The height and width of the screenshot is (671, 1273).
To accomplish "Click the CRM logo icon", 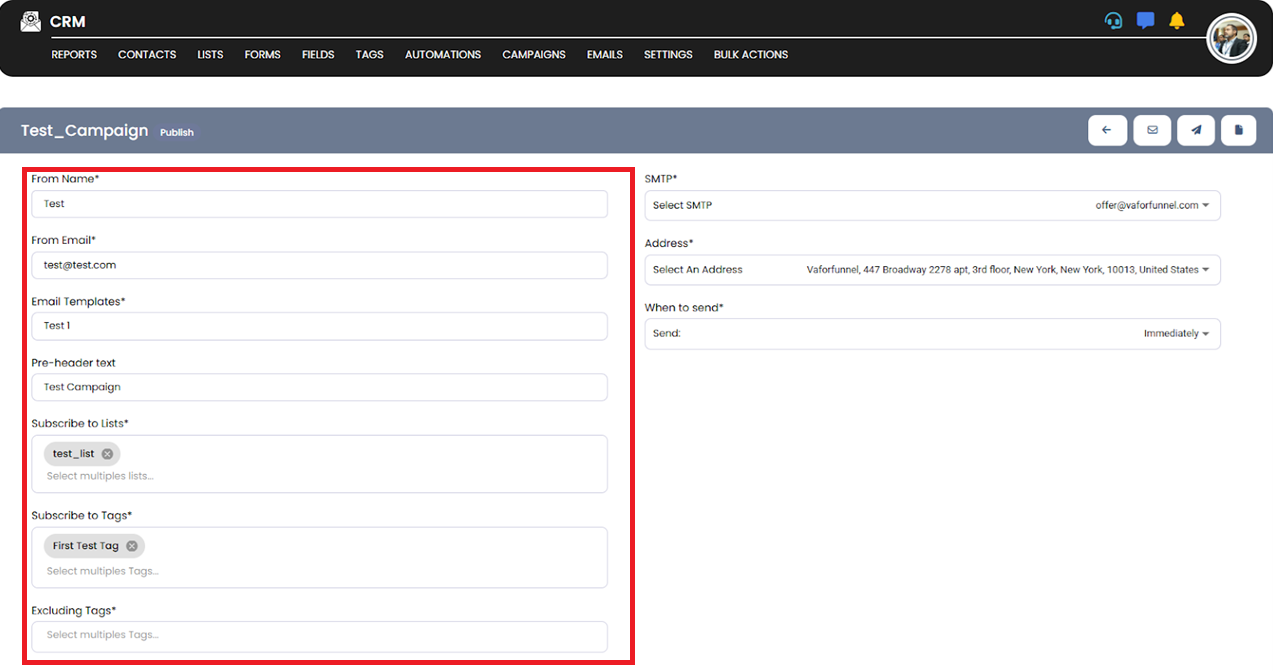I will point(31,22).
